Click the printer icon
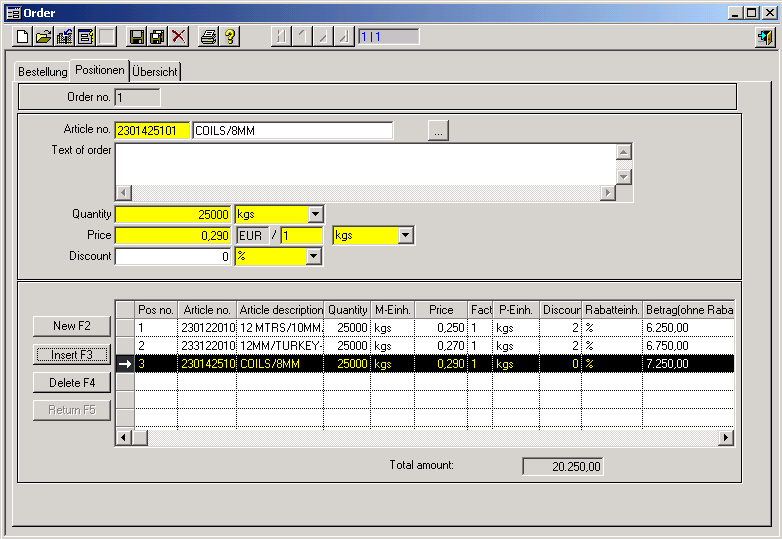This screenshot has height=539, width=782. 208,37
